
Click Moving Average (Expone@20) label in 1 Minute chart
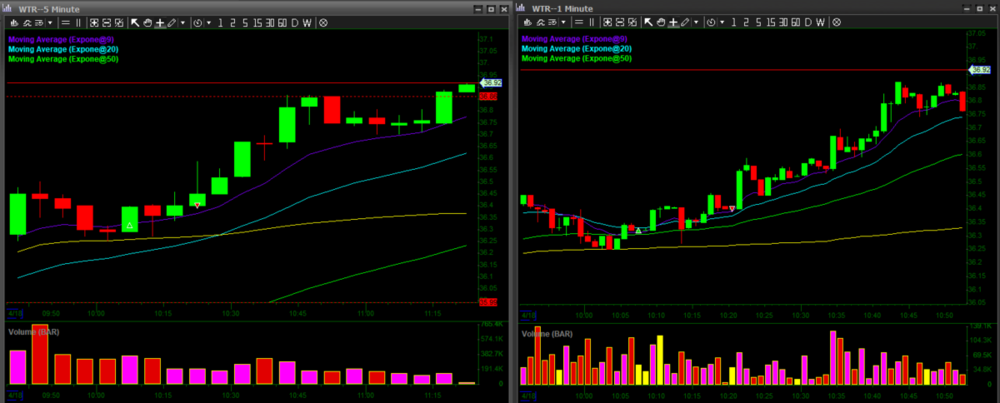575,48
